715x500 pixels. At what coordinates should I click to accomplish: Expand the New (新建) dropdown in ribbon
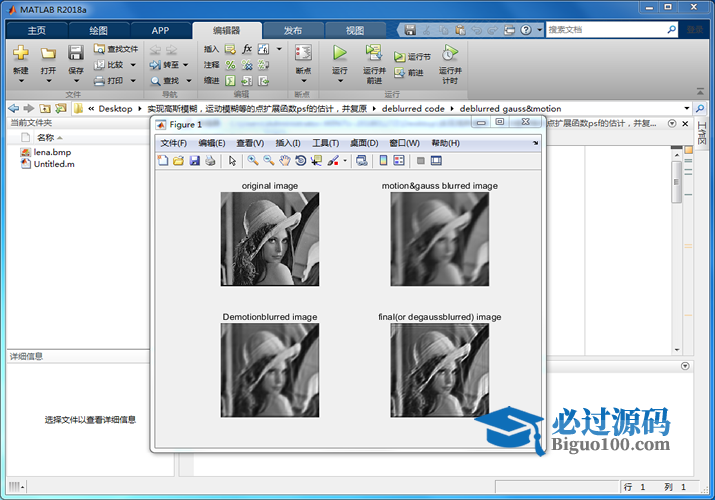click(21, 82)
